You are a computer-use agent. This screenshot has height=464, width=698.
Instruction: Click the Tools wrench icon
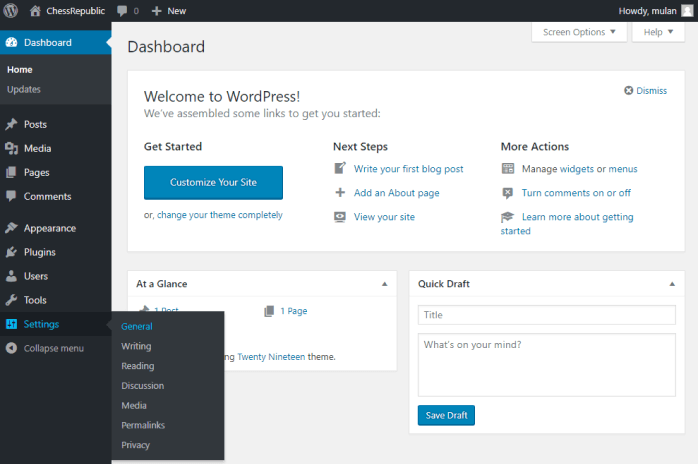11,300
